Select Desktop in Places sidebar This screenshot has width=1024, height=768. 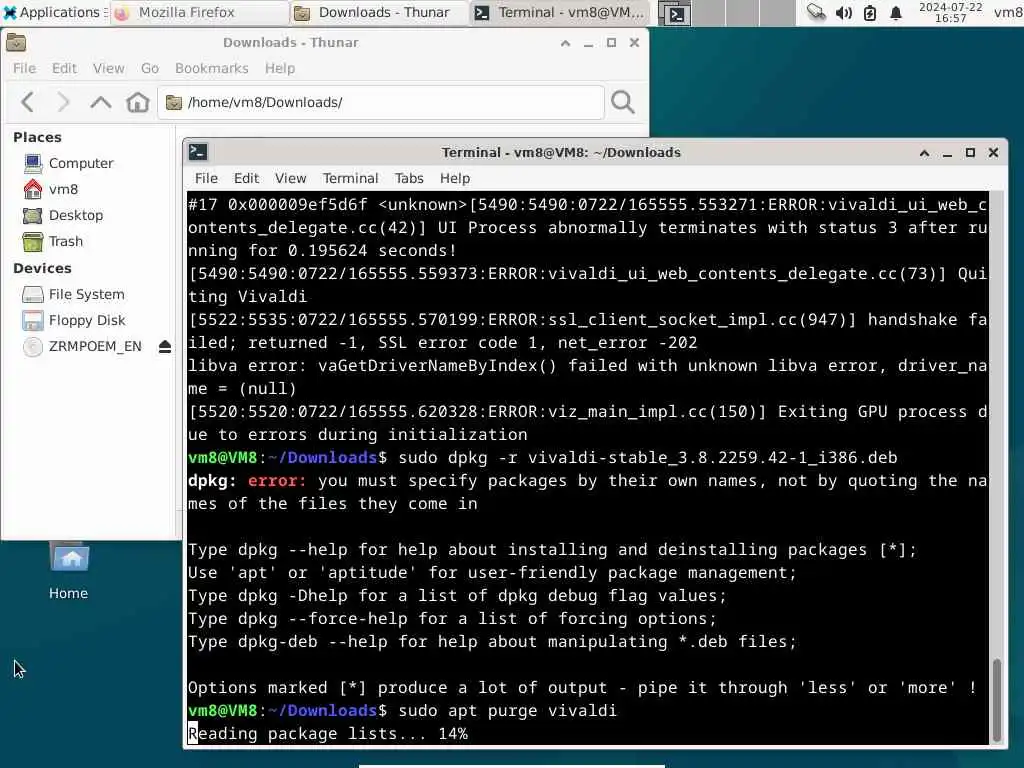(x=76, y=216)
